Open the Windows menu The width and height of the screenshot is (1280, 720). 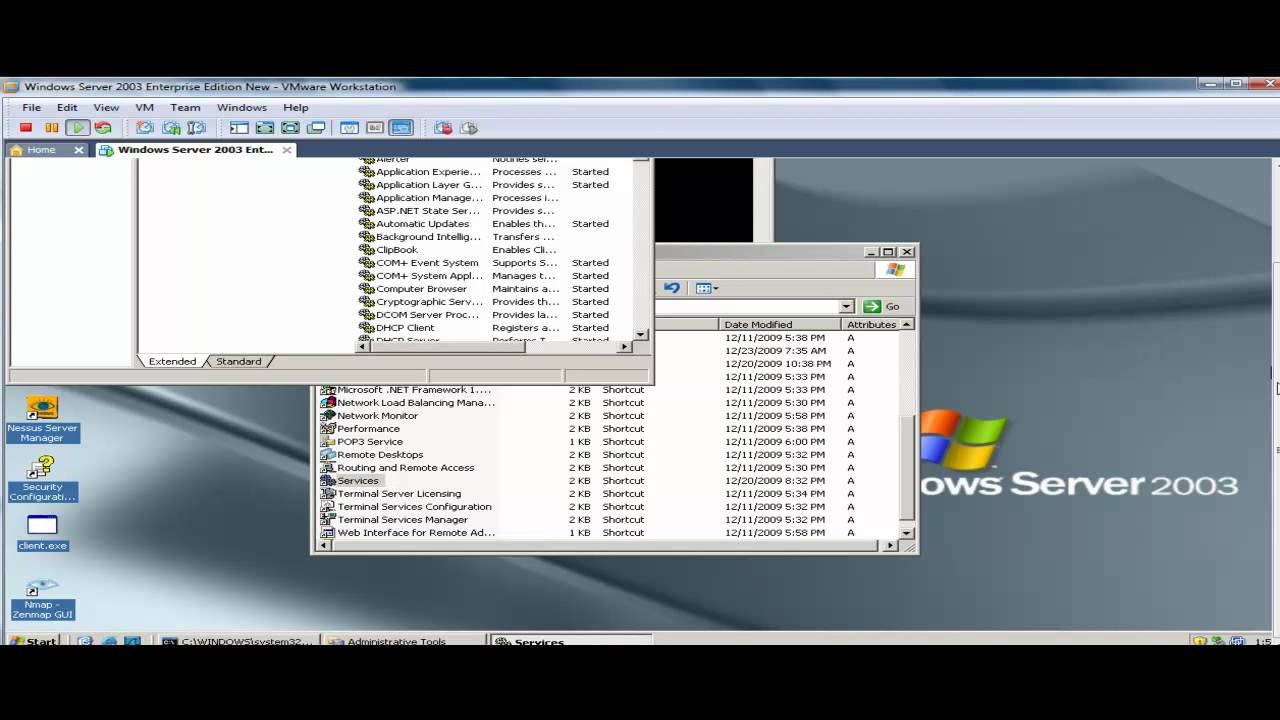click(242, 107)
